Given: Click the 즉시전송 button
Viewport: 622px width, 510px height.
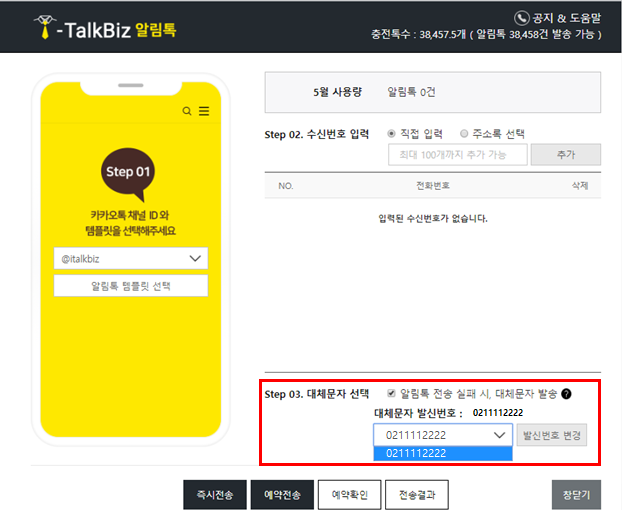Looking at the screenshot, I should [215, 495].
